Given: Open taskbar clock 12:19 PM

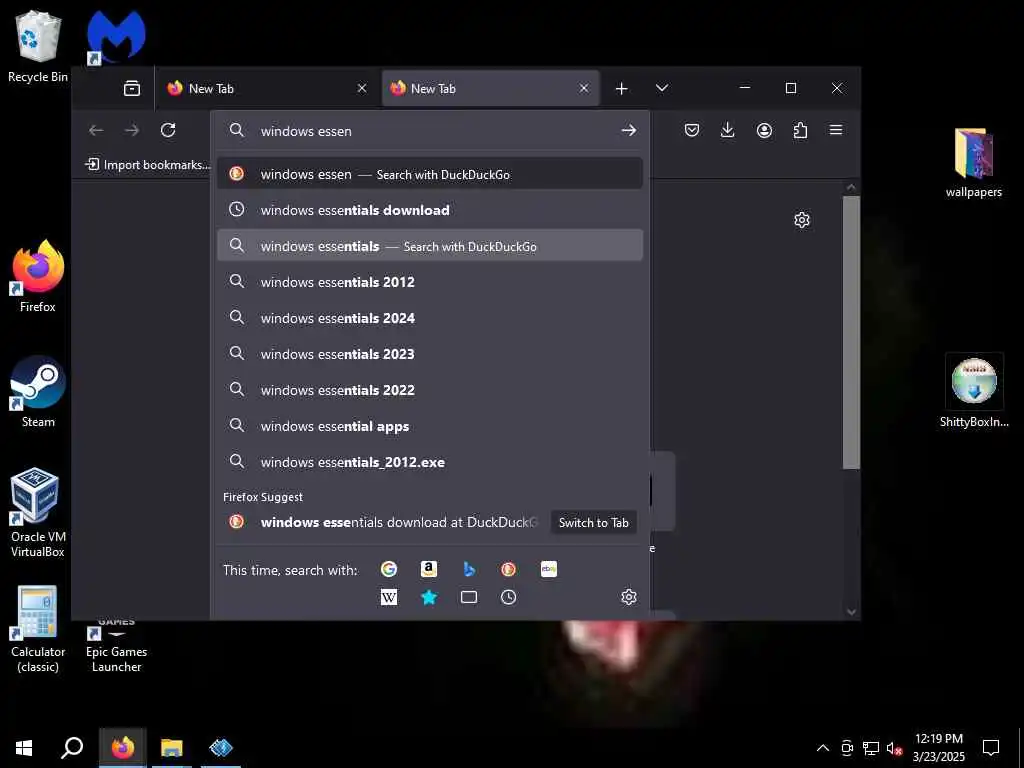Looking at the screenshot, I should coord(938,748).
